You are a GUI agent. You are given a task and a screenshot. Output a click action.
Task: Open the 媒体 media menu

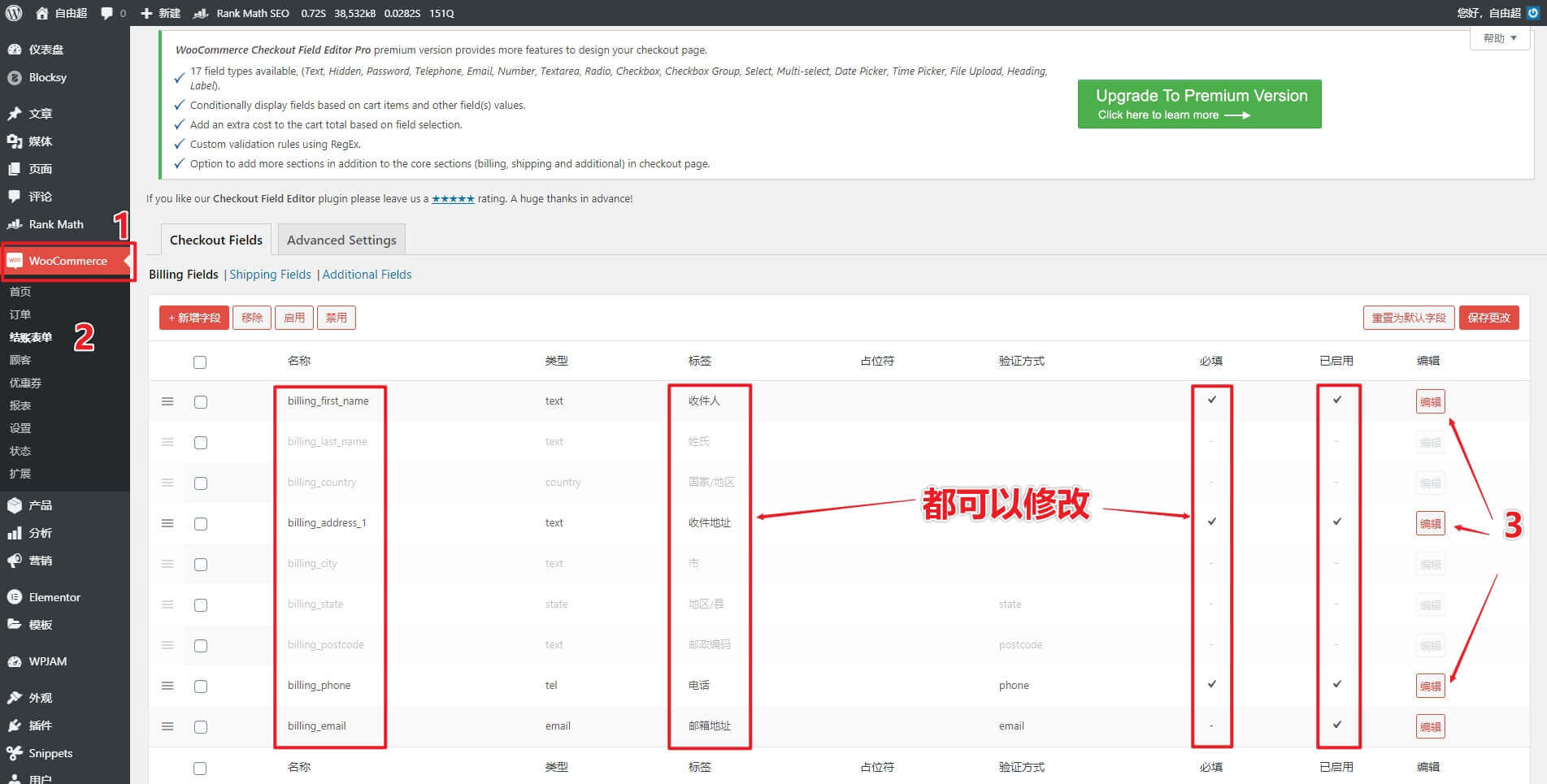41,141
